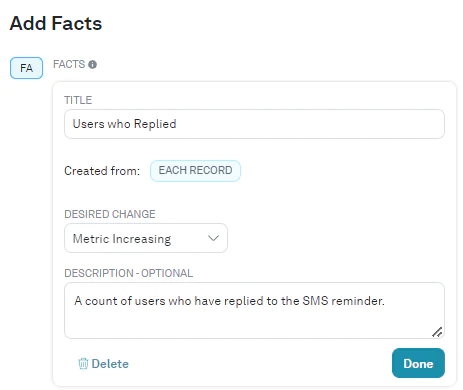This screenshot has height=390, width=463.
Task: Click the 'A count of users' description text
Action: 229,301
